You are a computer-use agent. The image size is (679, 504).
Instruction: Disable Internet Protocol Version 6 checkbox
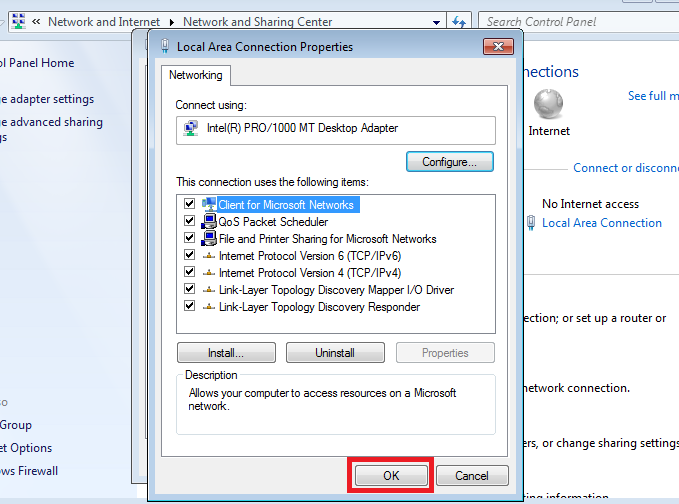pyautogui.click(x=189, y=255)
